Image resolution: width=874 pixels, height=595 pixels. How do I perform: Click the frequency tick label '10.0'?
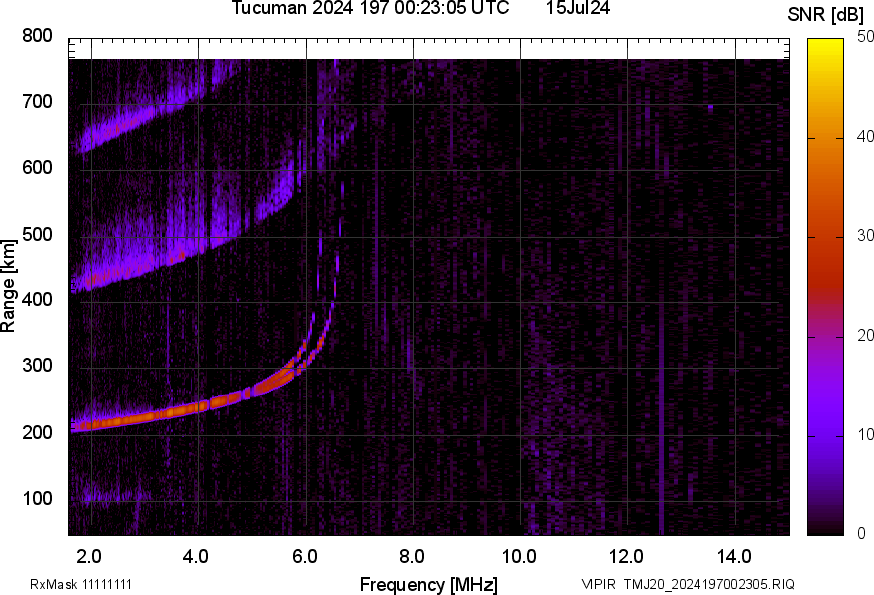(518, 557)
